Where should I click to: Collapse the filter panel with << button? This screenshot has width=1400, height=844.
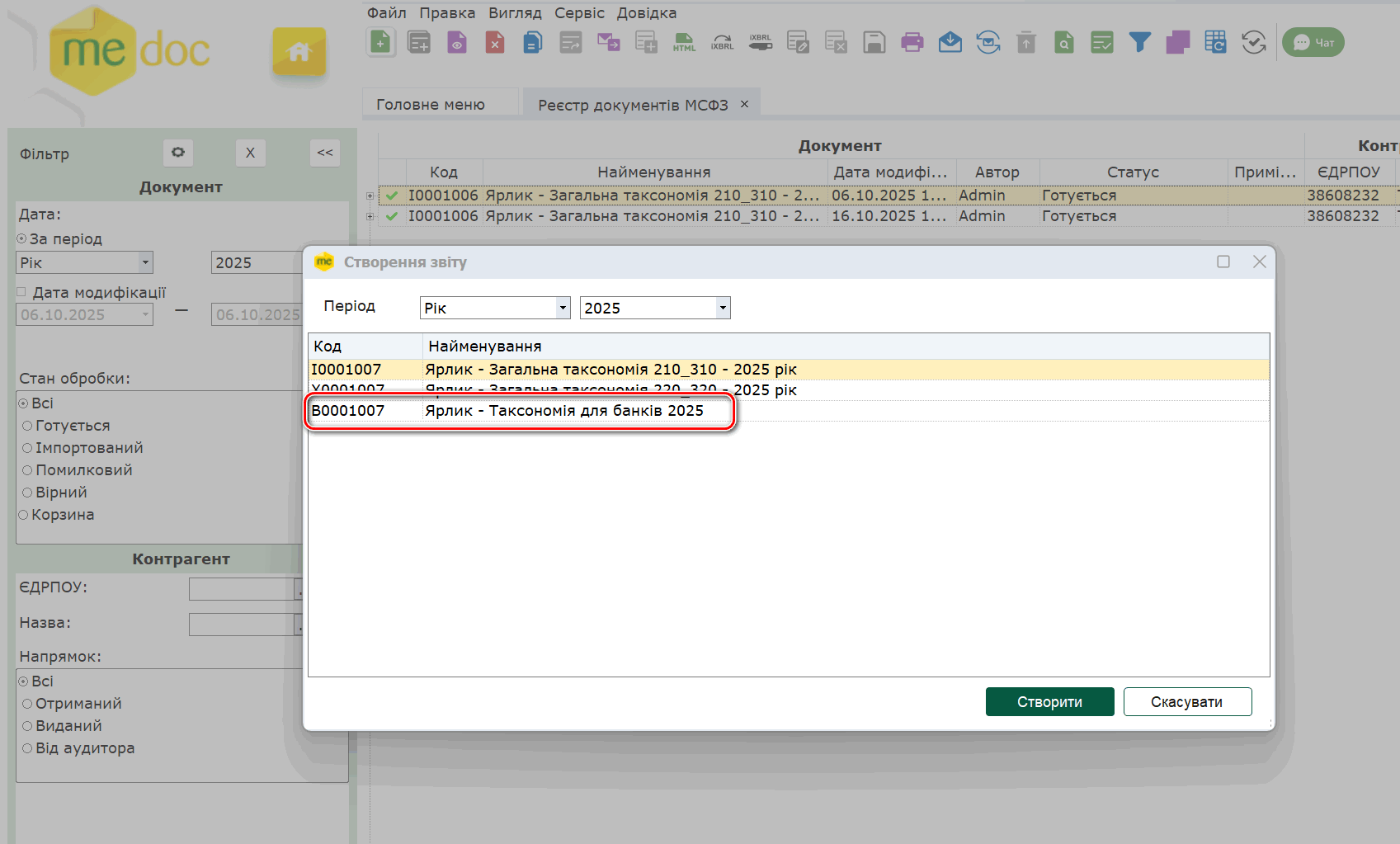[x=325, y=153]
